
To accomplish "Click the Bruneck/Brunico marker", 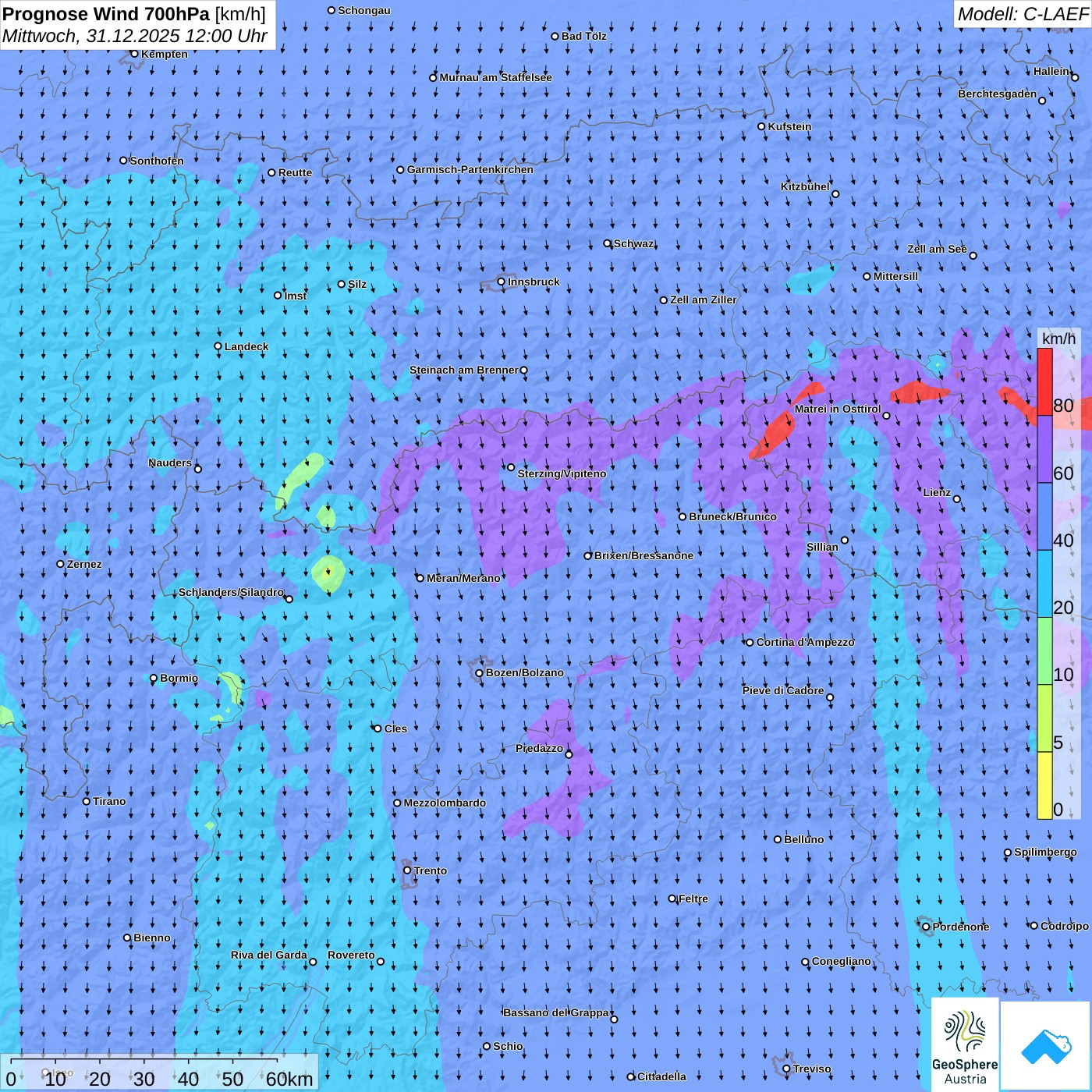I will 682,516.
